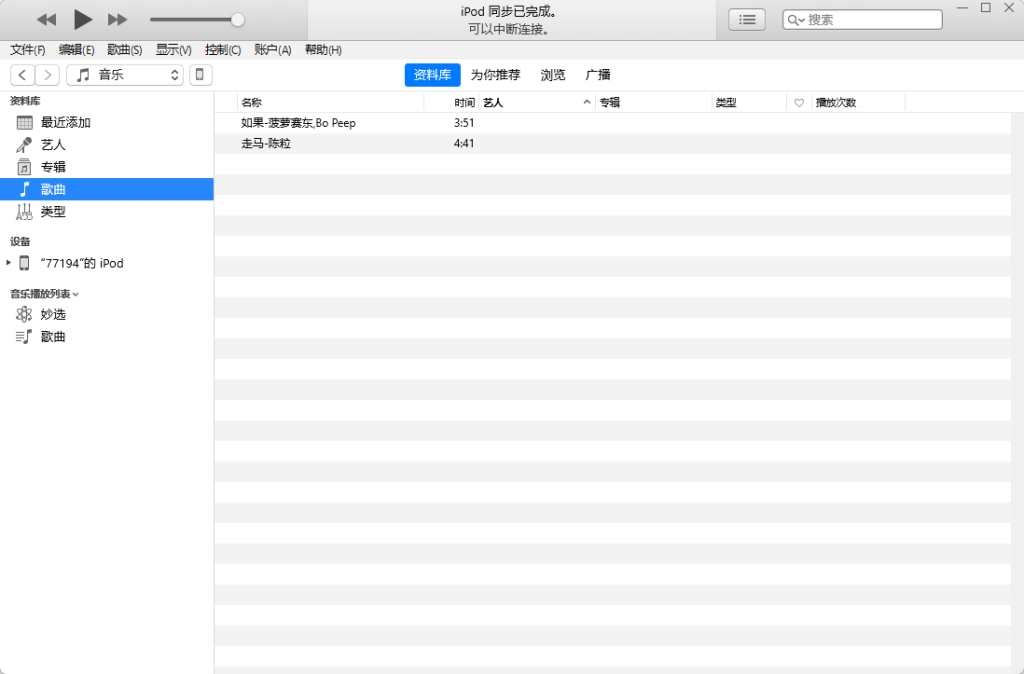Image resolution: width=1024 pixels, height=674 pixels.
Task: Adjust the volume slider
Action: coord(237,19)
